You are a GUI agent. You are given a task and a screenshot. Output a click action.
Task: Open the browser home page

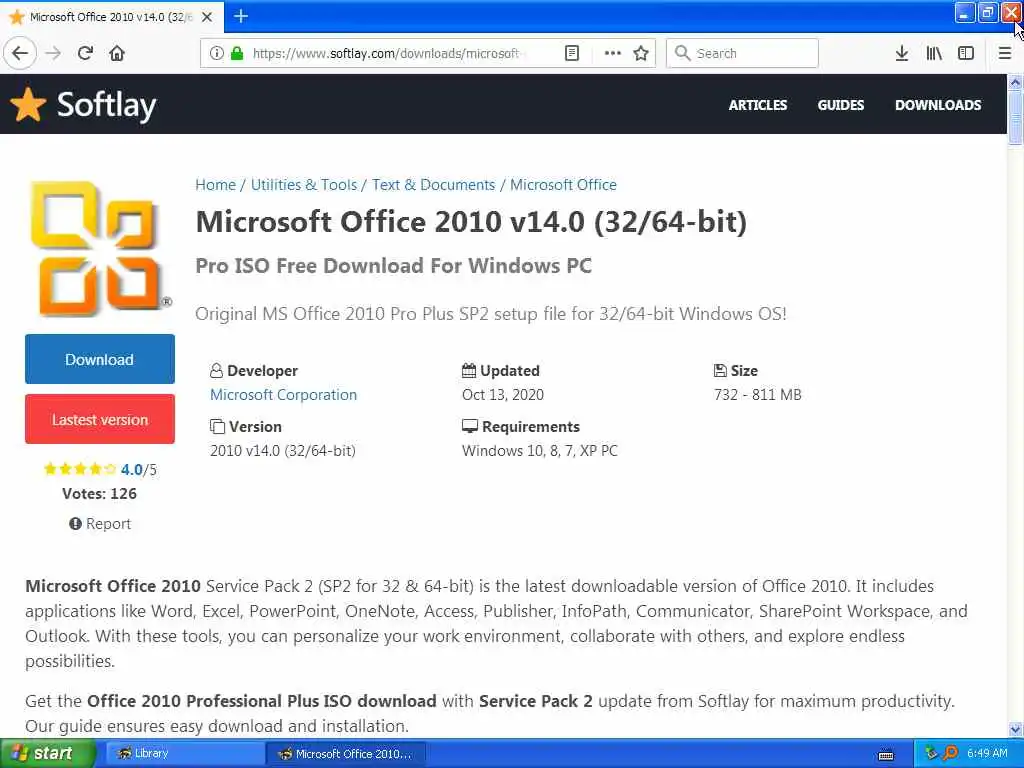click(117, 53)
